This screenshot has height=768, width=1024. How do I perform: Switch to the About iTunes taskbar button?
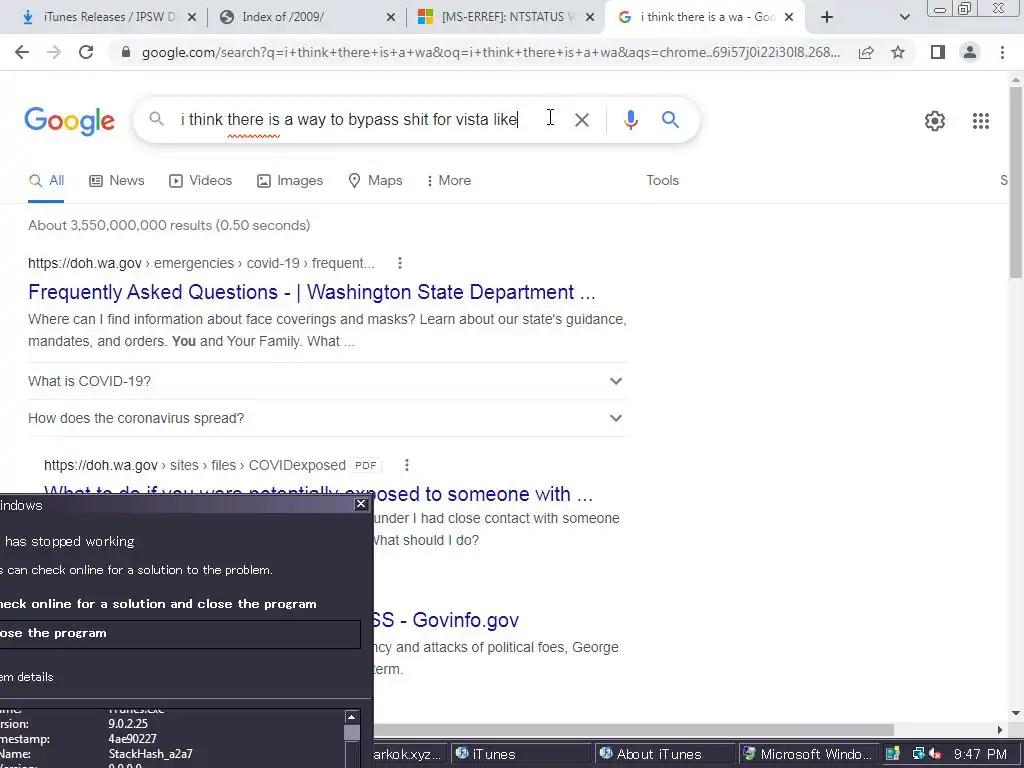click(666, 754)
